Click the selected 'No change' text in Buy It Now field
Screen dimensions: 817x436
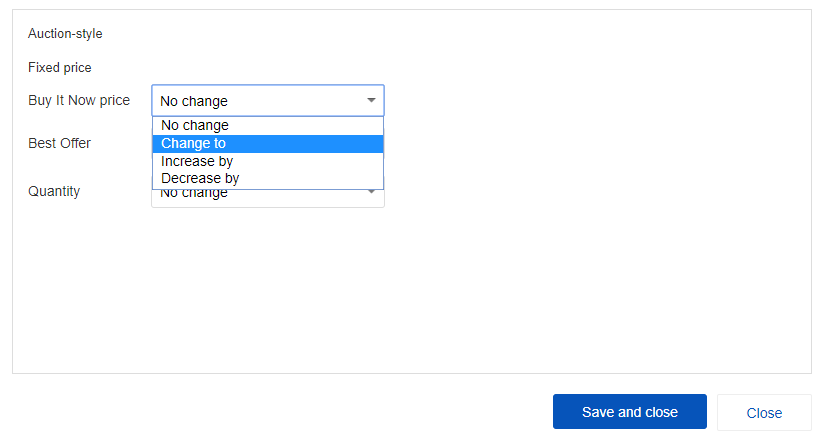tap(194, 101)
